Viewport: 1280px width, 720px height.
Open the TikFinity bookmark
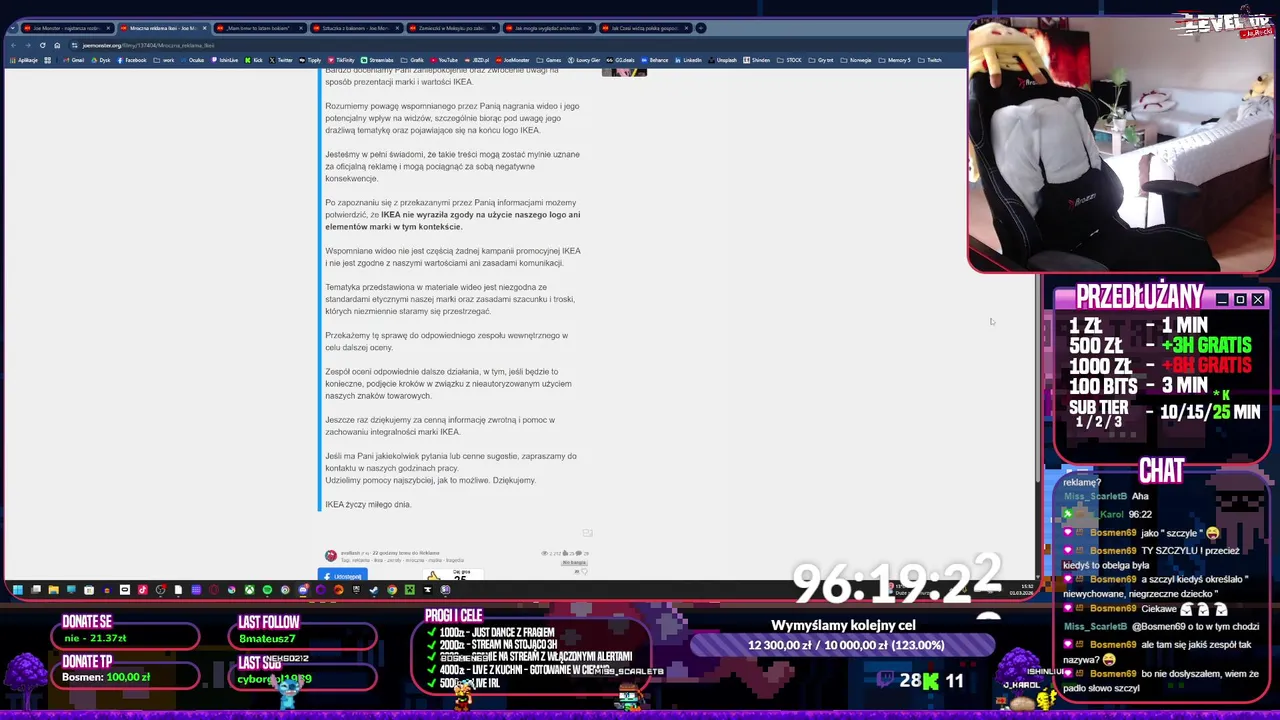(341, 60)
